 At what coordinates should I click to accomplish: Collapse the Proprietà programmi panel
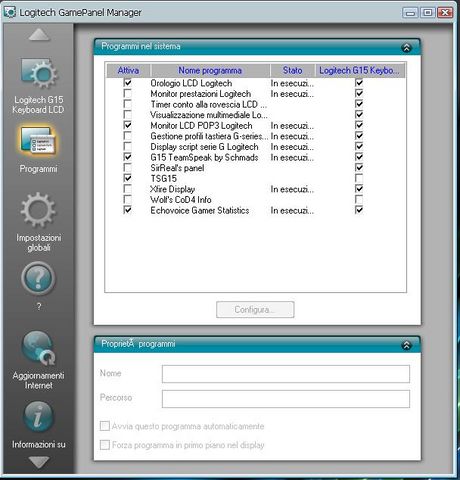point(406,345)
